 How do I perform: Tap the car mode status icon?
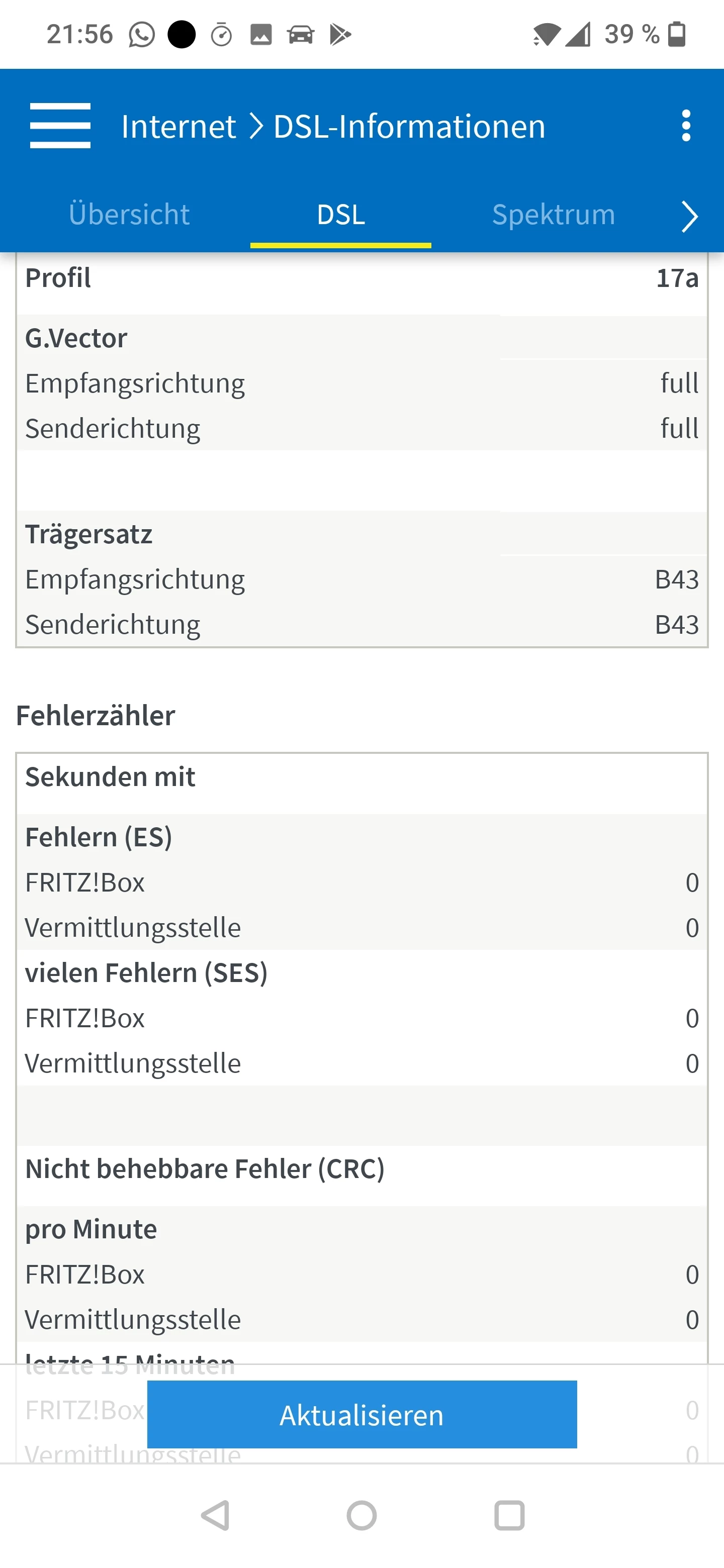[x=300, y=35]
